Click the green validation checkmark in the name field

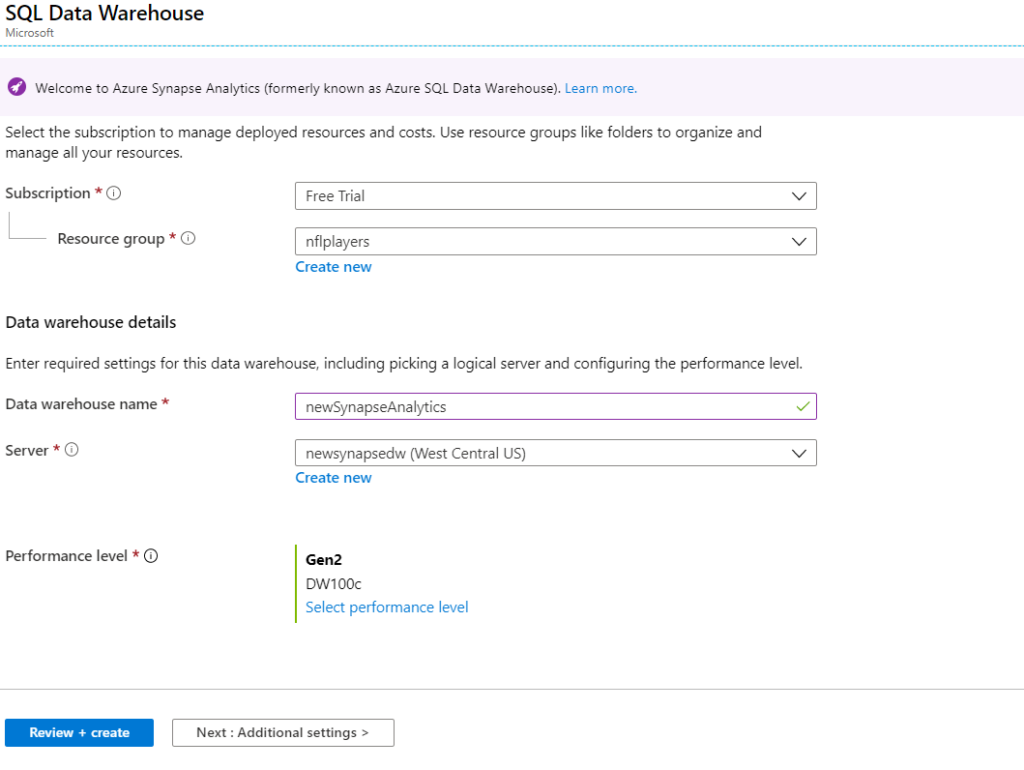(803, 406)
